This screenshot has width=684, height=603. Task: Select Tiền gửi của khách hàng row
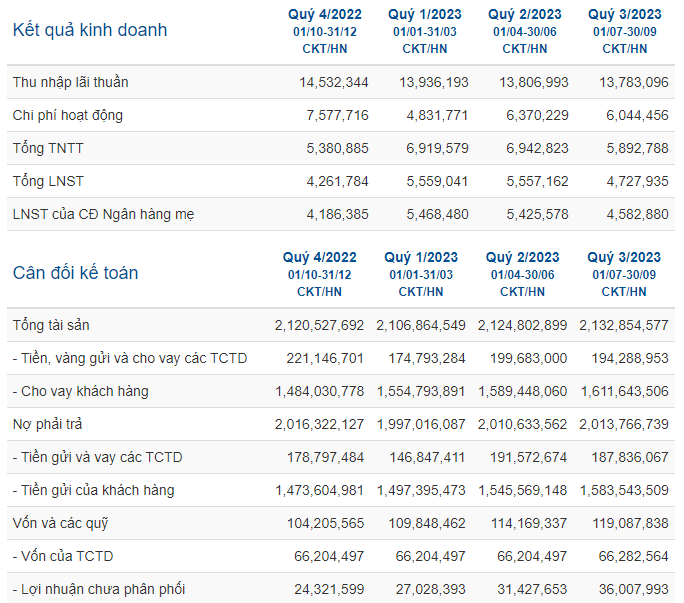341,490
